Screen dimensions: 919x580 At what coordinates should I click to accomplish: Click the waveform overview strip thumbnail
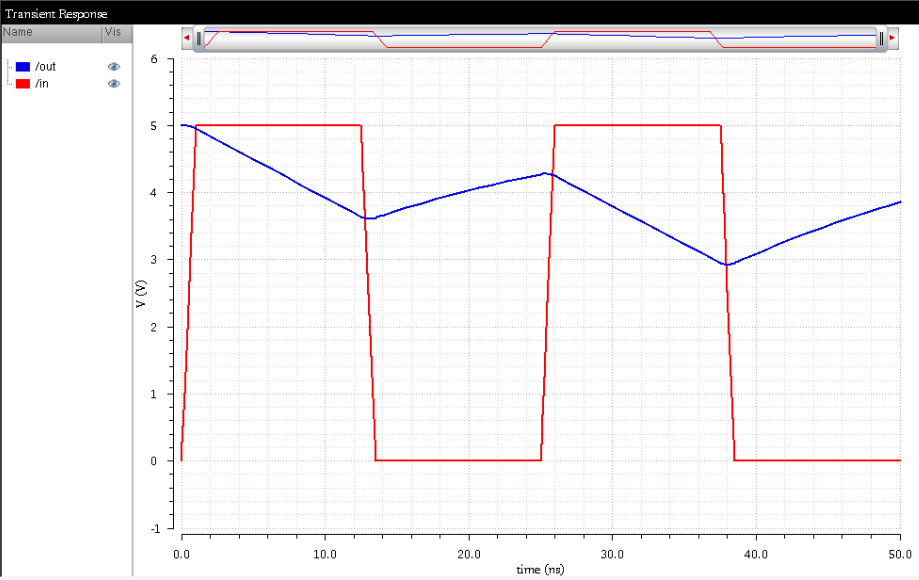pyautogui.click(x=540, y=39)
